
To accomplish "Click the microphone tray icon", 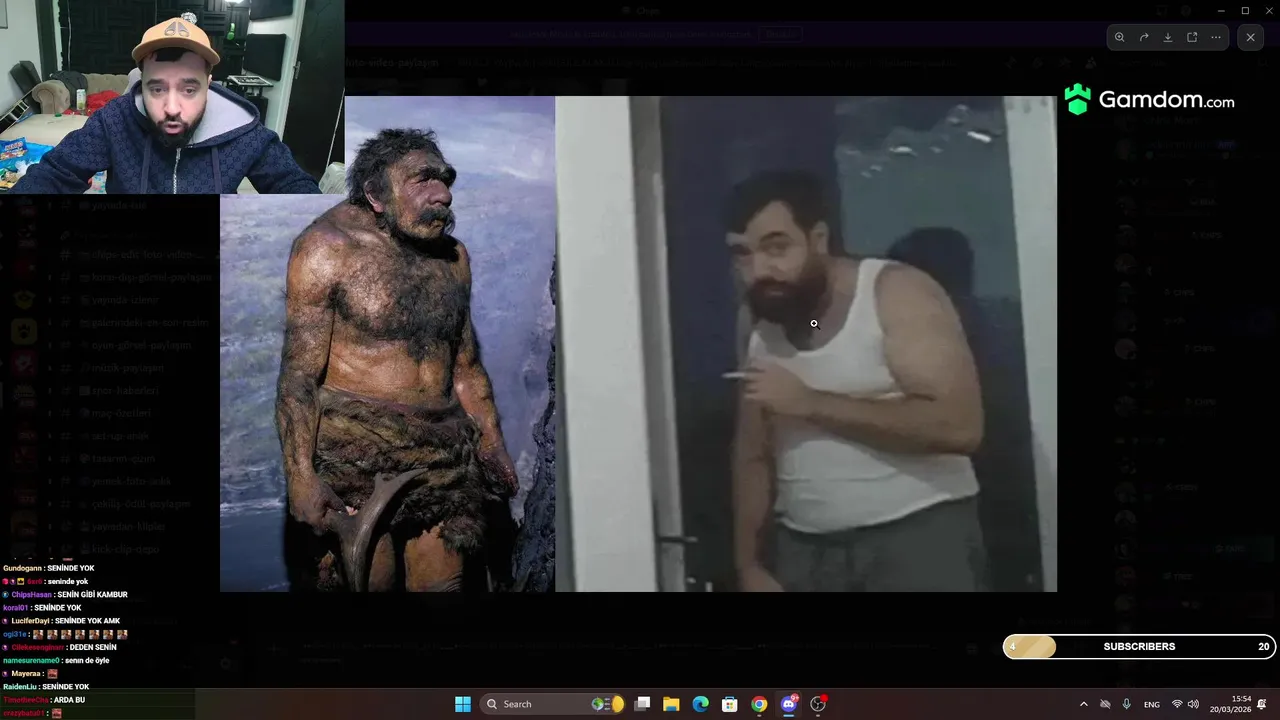I will (x=1127, y=704).
